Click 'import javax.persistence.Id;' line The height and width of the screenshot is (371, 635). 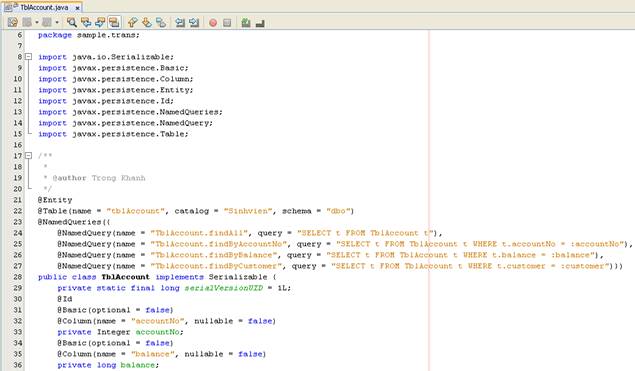coord(106,101)
